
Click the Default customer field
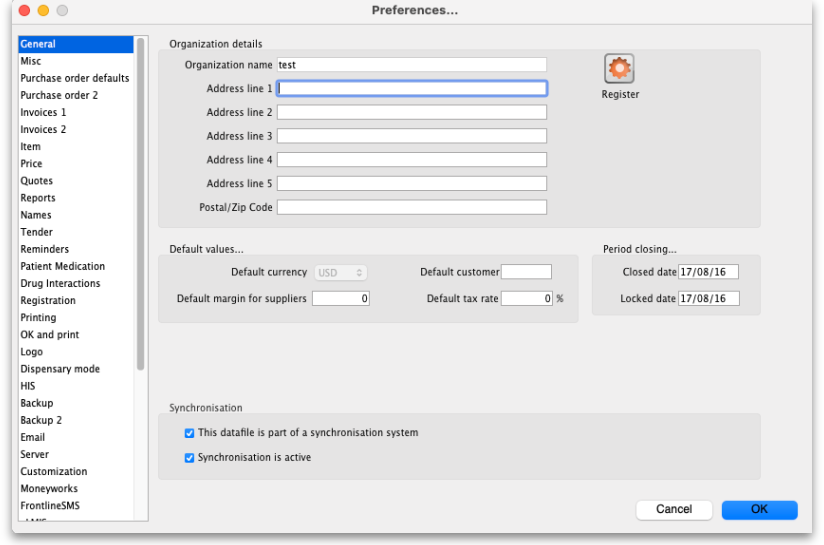click(526, 272)
